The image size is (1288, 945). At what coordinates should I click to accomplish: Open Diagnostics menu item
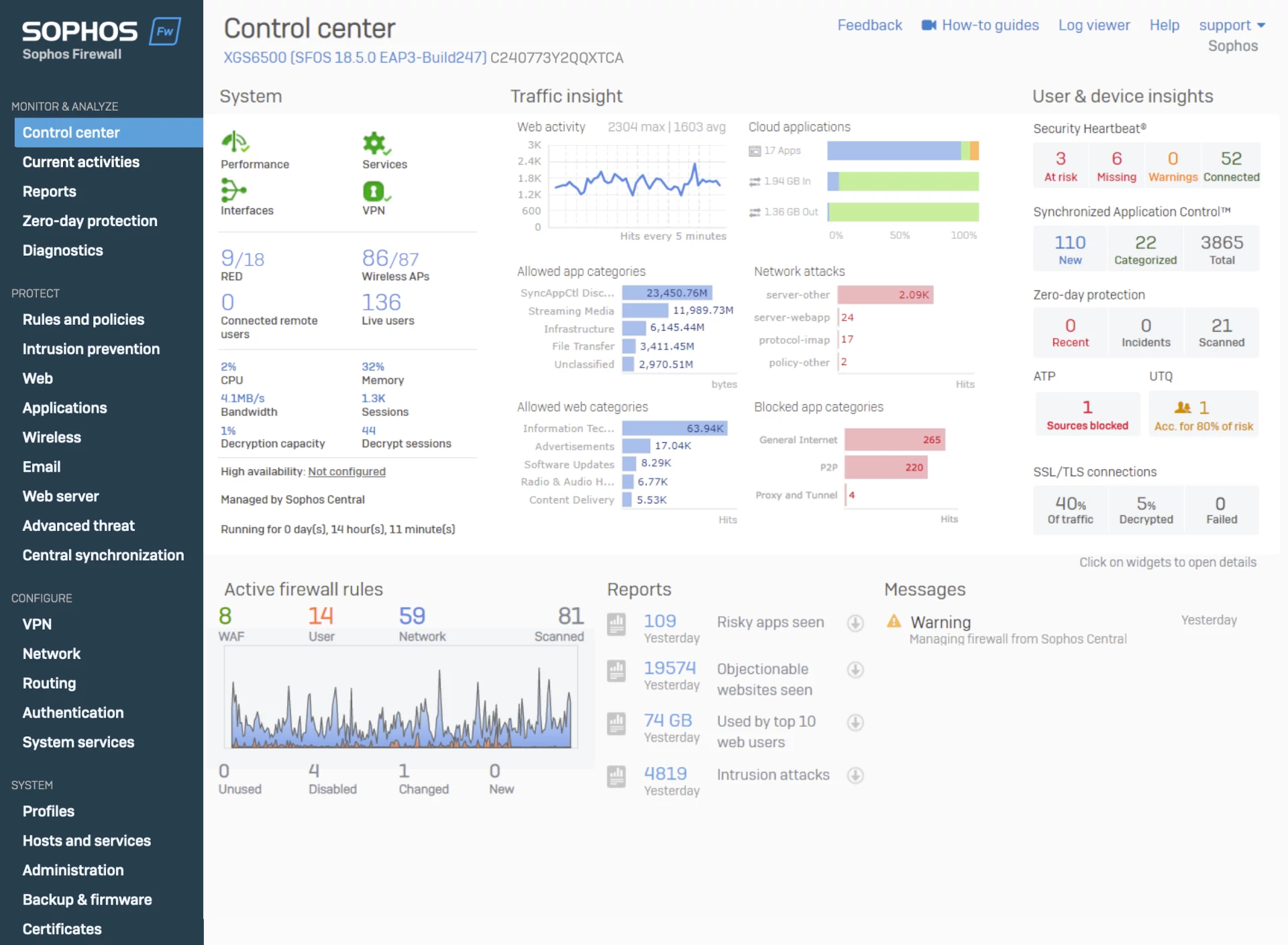[x=63, y=250]
